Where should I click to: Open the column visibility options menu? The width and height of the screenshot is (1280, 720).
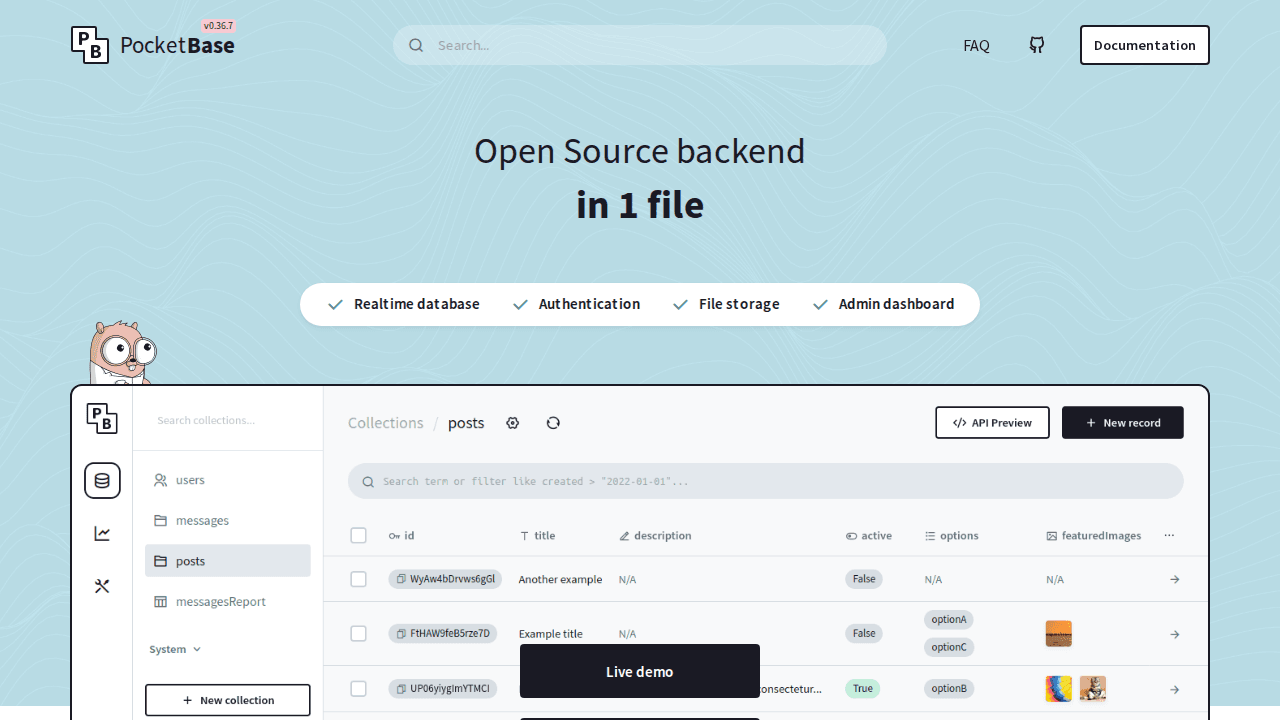point(1169,536)
